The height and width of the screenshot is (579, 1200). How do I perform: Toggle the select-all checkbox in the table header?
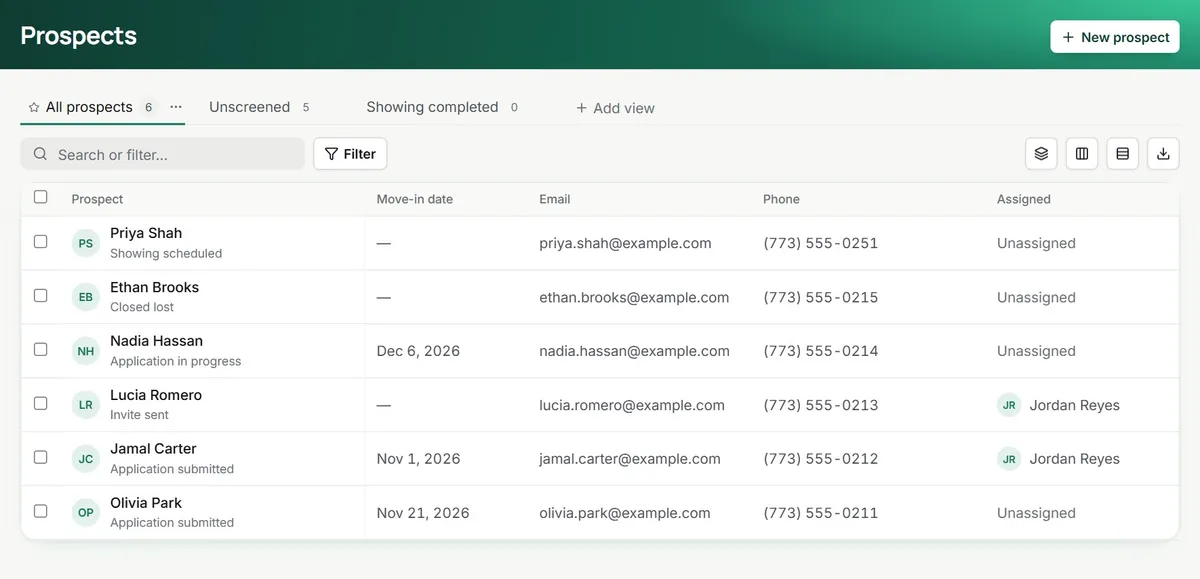point(41,197)
